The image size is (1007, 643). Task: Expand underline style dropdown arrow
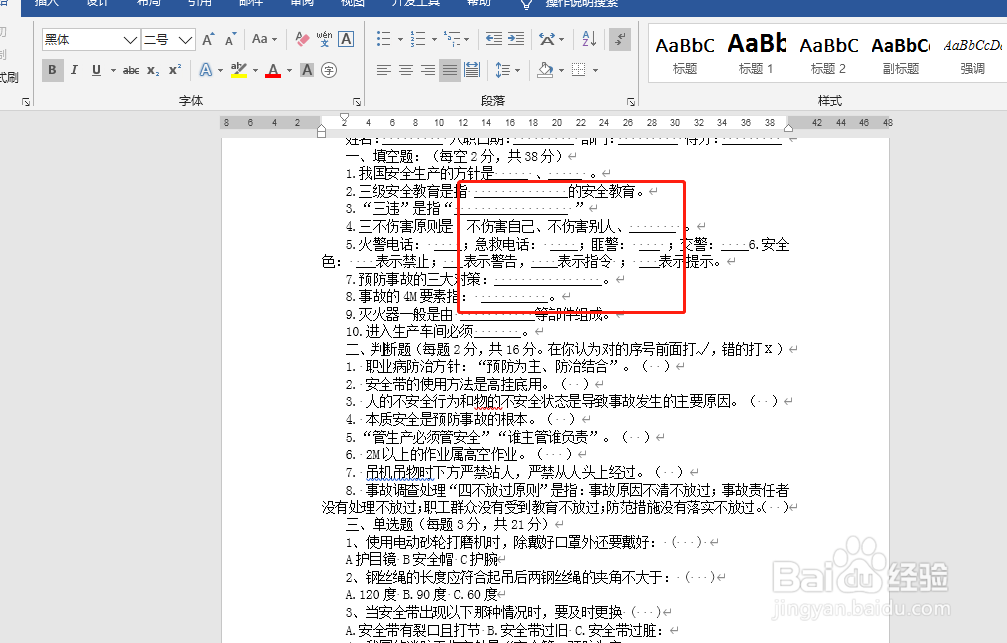(x=113, y=70)
